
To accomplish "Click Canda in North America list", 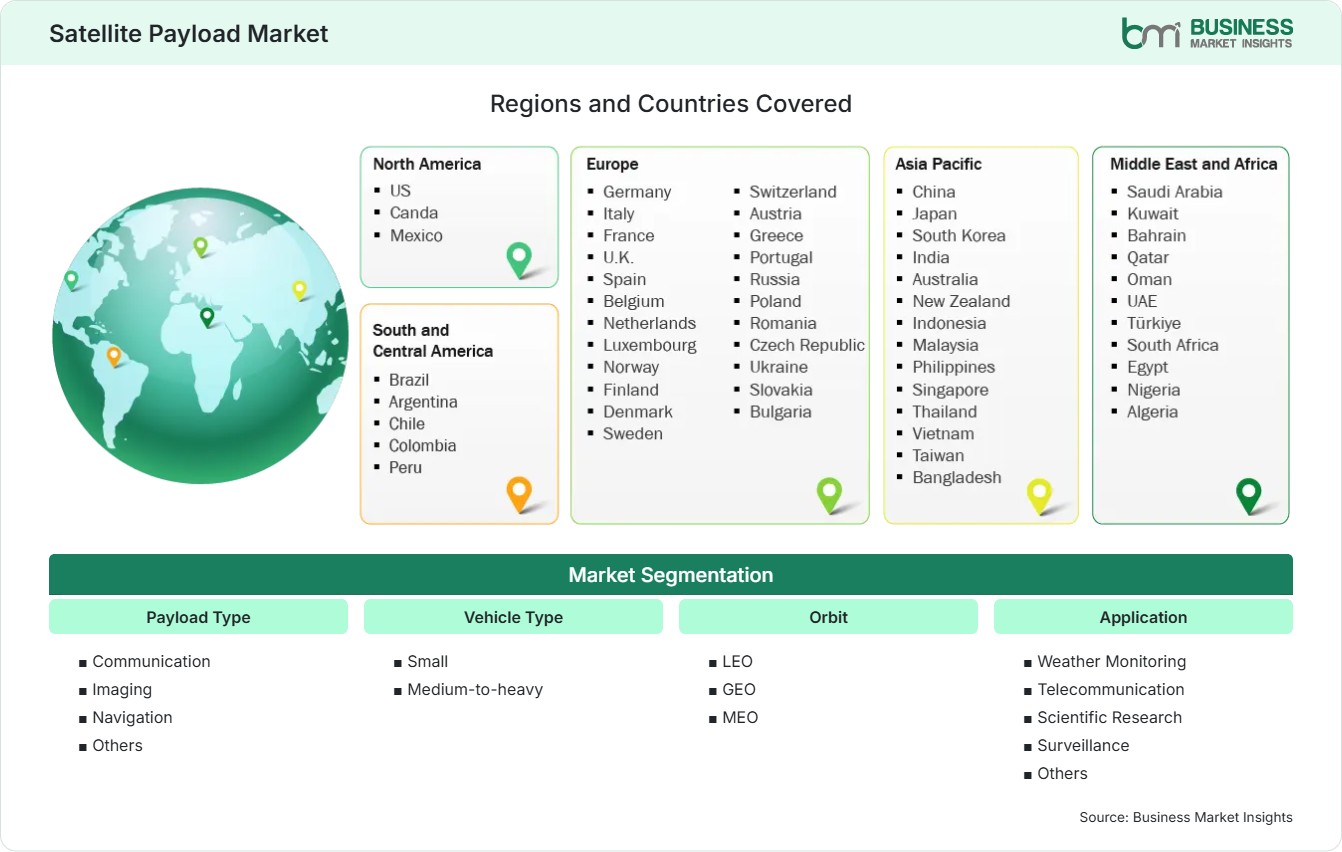I will [414, 212].
